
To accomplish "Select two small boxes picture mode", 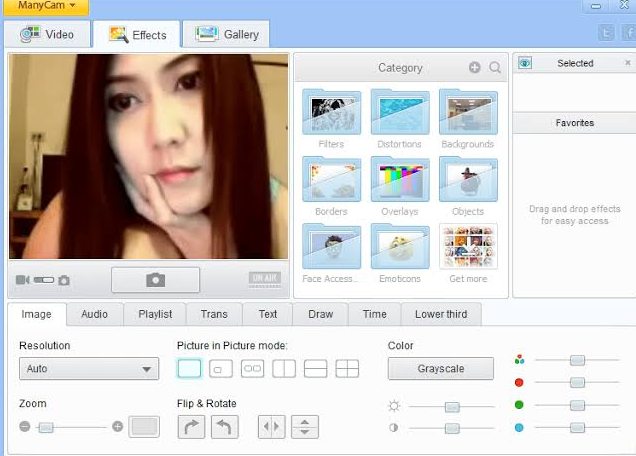I will [252, 368].
